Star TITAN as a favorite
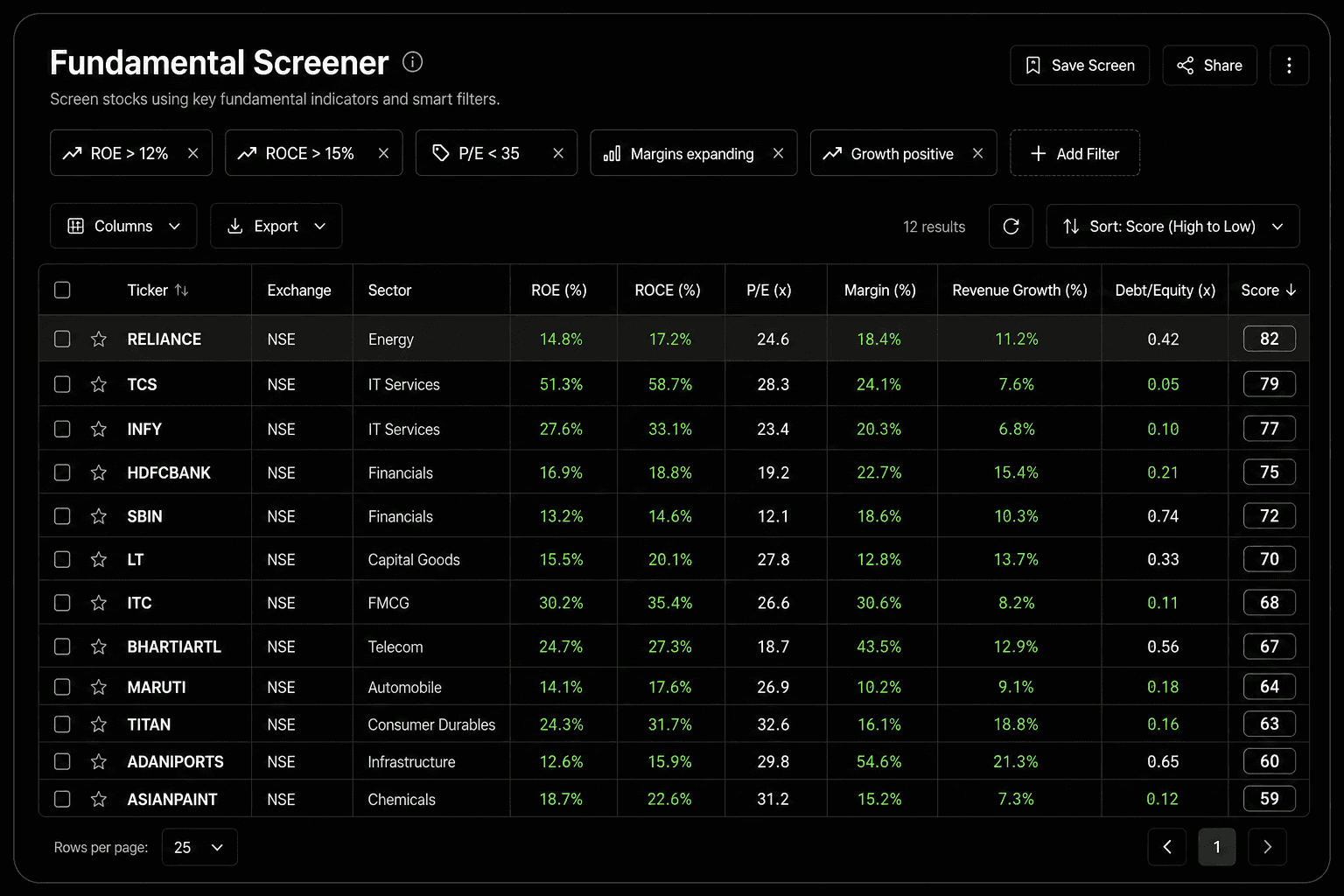This screenshot has height=896, width=1344. [99, 724]
